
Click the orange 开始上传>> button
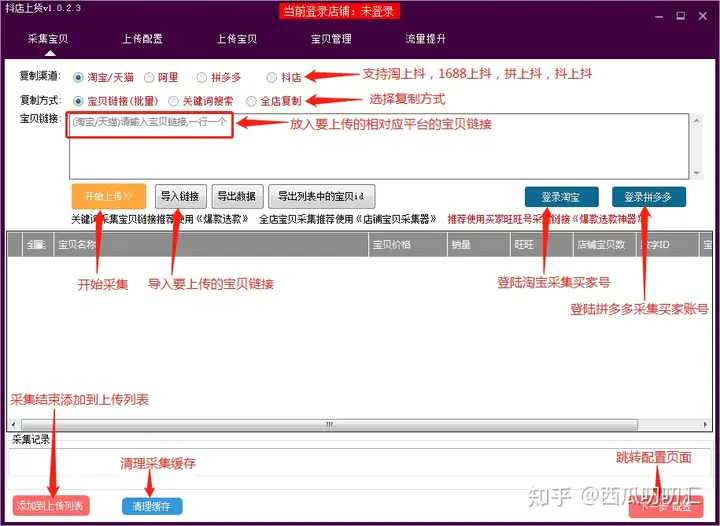click(x=109, y=196)
